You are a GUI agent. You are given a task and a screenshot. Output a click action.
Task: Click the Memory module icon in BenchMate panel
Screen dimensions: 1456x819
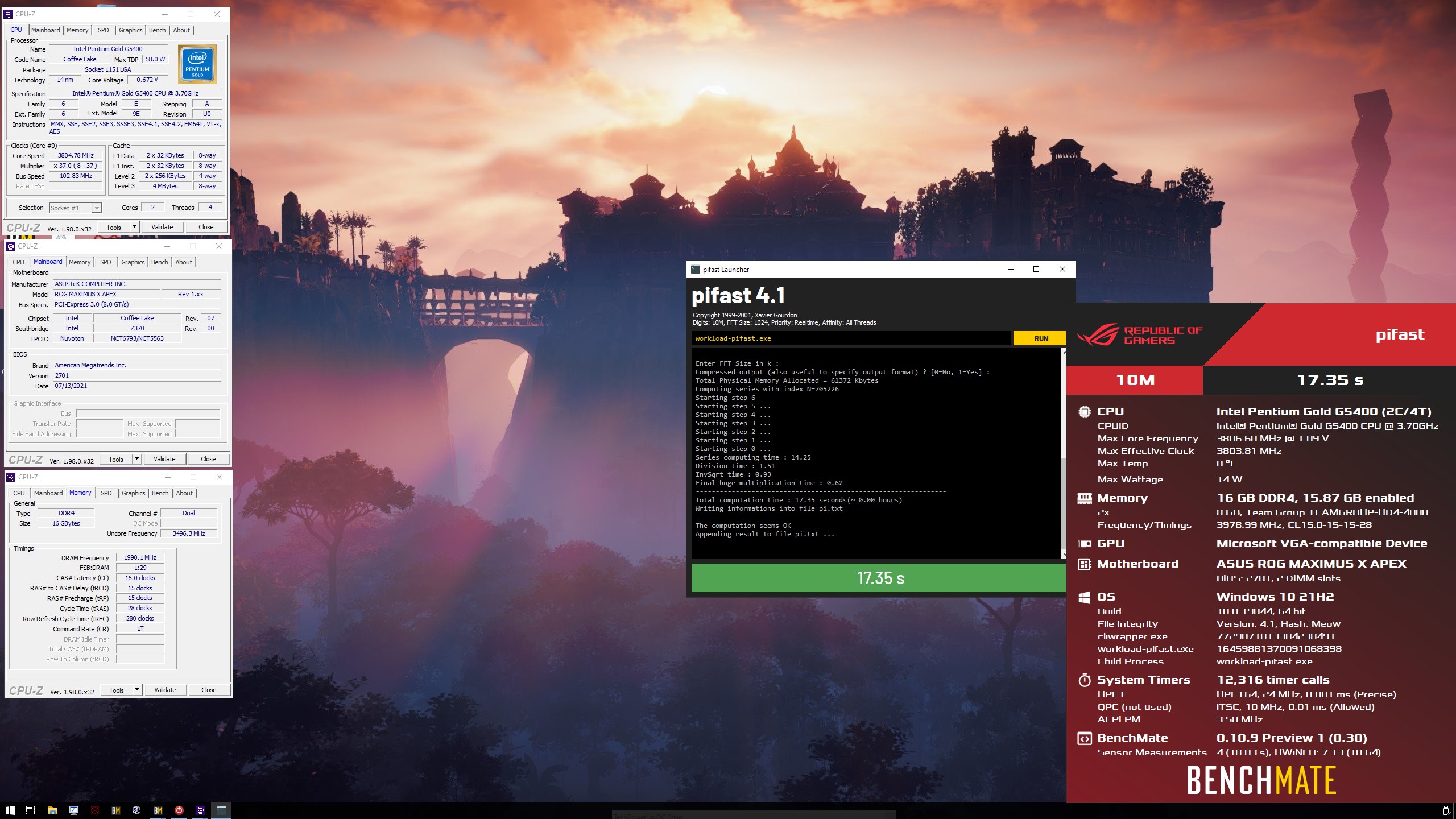pos(1084,498)
